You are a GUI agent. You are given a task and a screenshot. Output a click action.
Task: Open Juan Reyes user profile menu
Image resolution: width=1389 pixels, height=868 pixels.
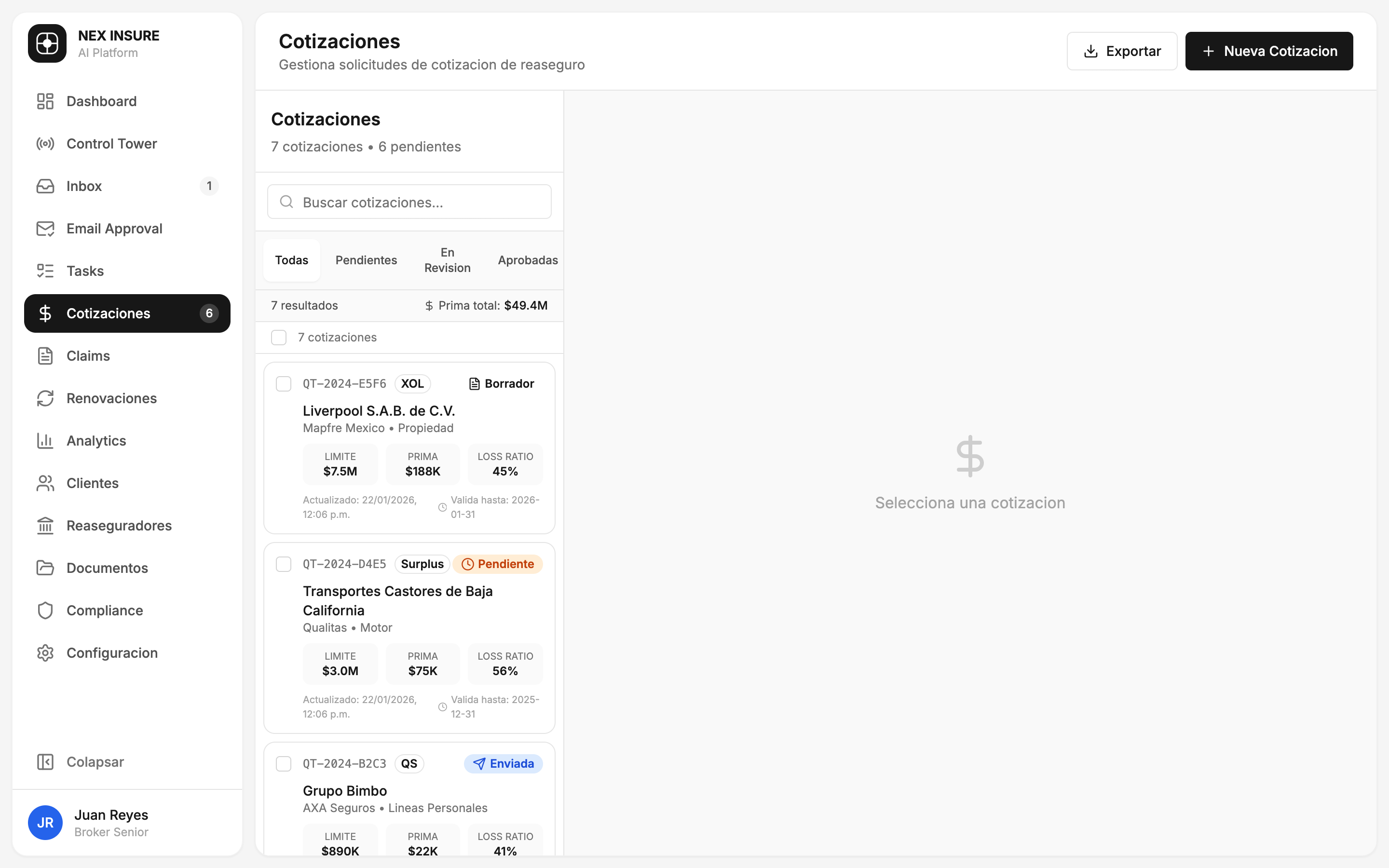(111, 823)
